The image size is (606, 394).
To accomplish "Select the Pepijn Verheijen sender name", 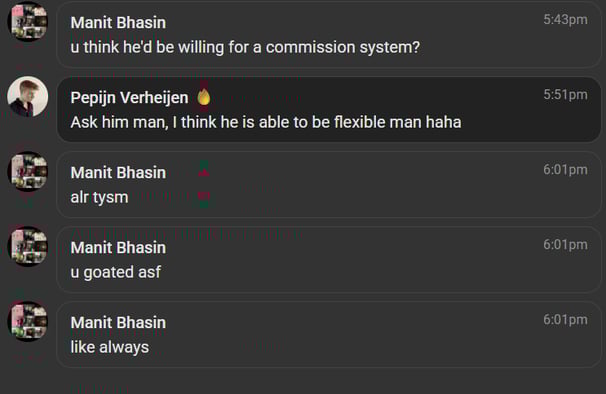I will click(x=129, y=97).
